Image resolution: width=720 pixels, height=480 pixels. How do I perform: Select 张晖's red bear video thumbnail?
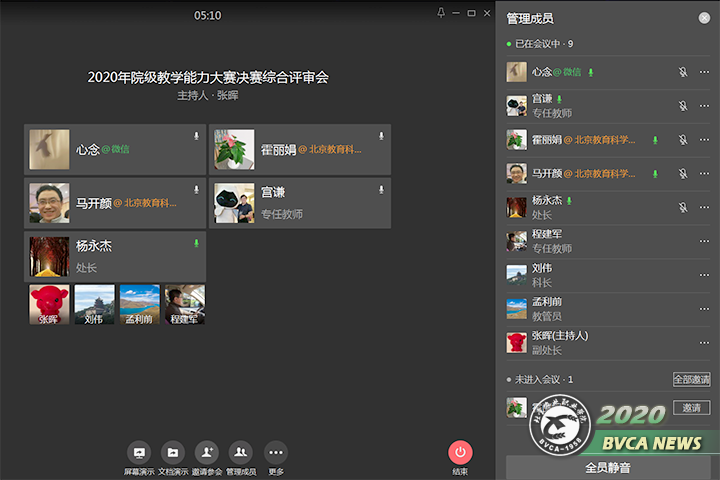(49, 305)
